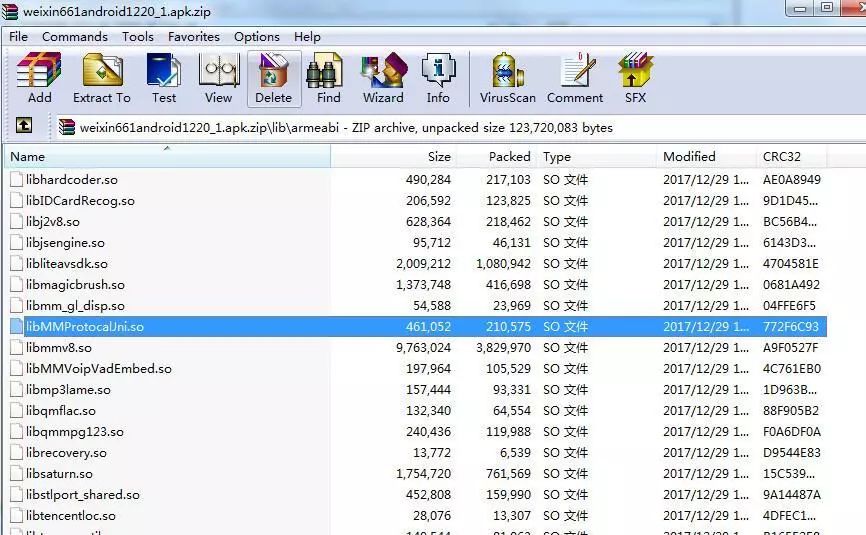The width and height of the screenshot is (866, 535).
Task: Create self-extractor with SFX icon
Action: (x=635, y=78)
